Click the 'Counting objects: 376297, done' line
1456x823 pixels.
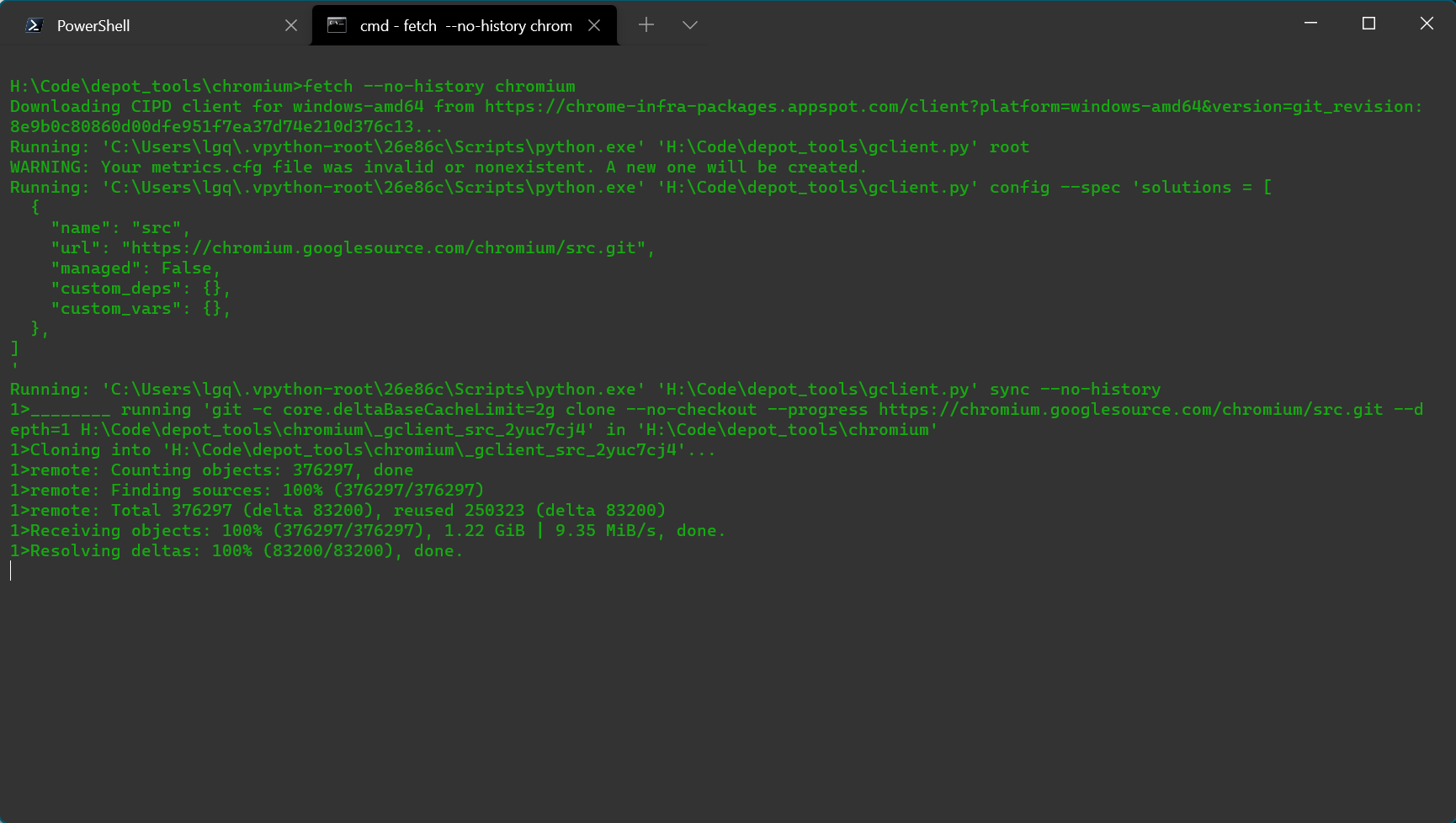click(x=212, y=470)
